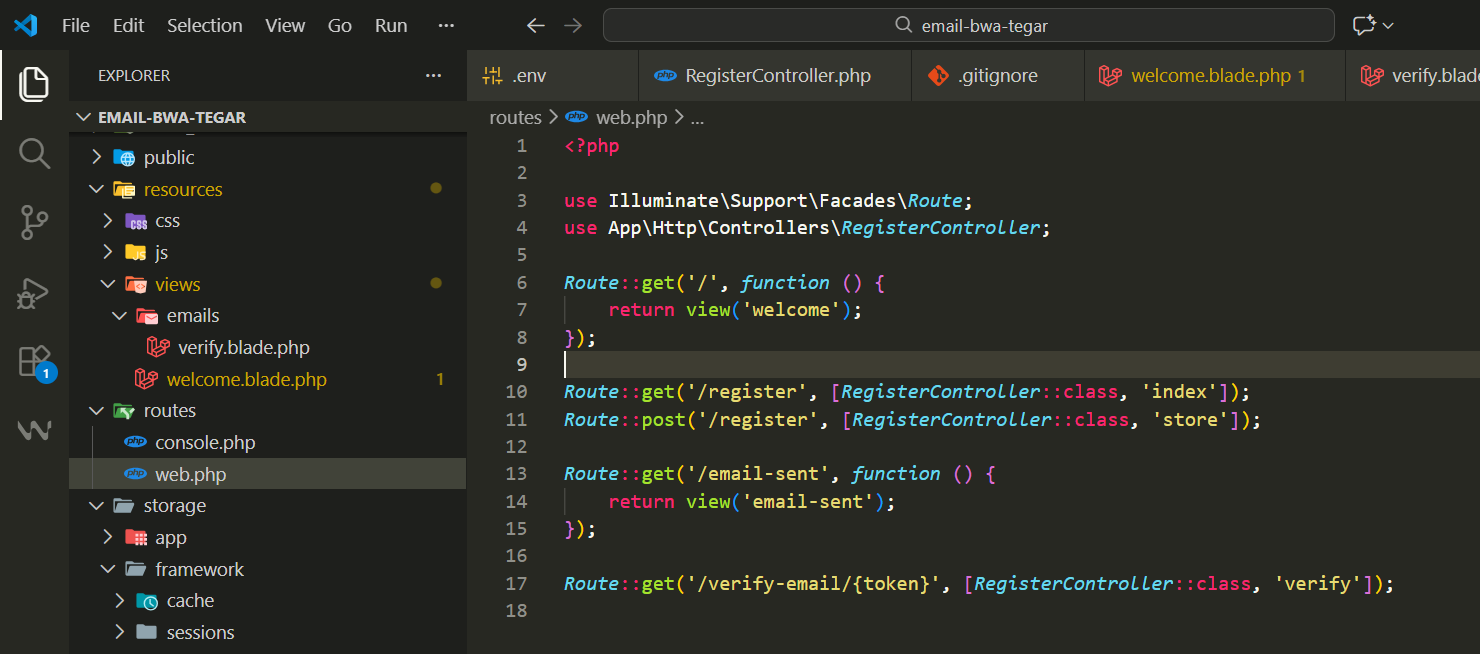This screenshot has height=654, width=1480.
Task: Expand the public folder
Action: 168,158
